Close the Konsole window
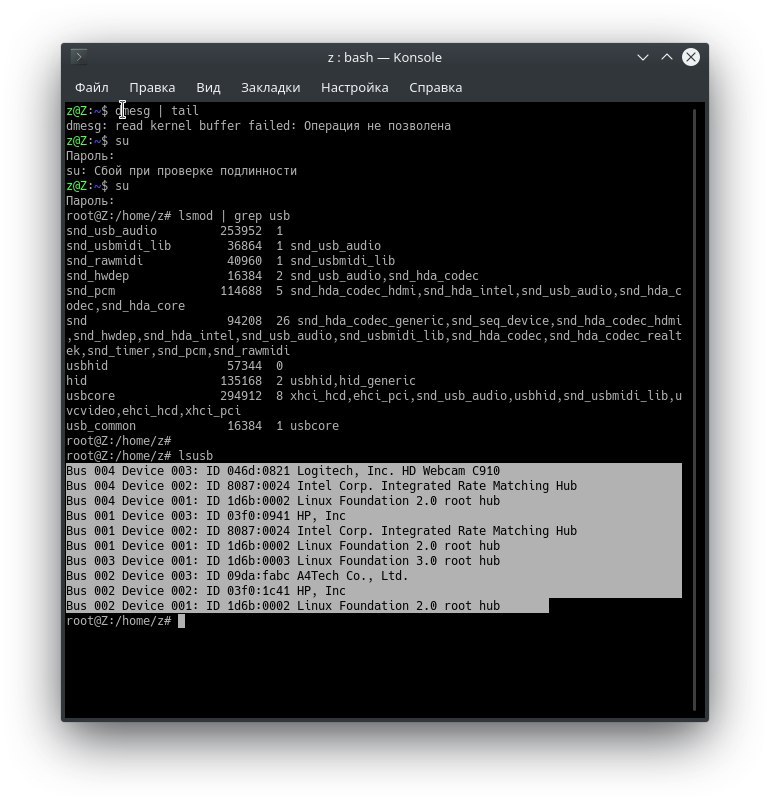Image resolution: width=770 pixels, height=801 pixels. (691, 57)
